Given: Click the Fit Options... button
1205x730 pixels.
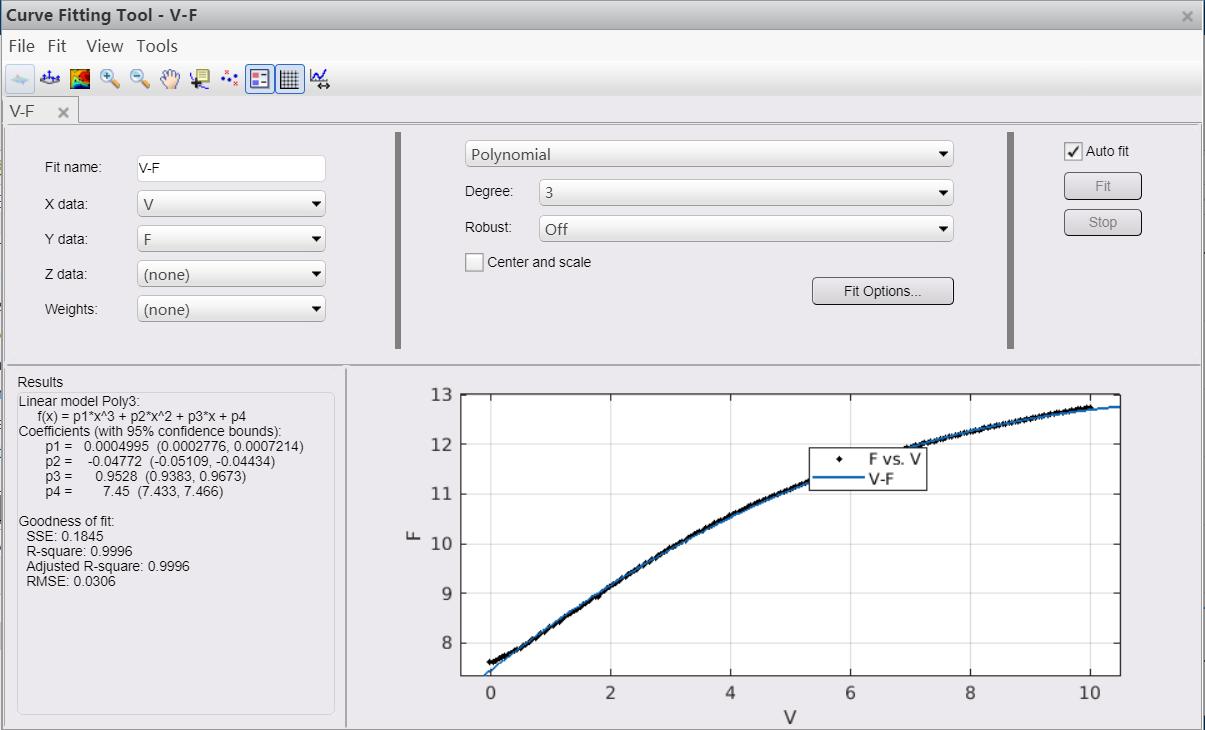Looking at the screenshot, I should coord(882,291).
